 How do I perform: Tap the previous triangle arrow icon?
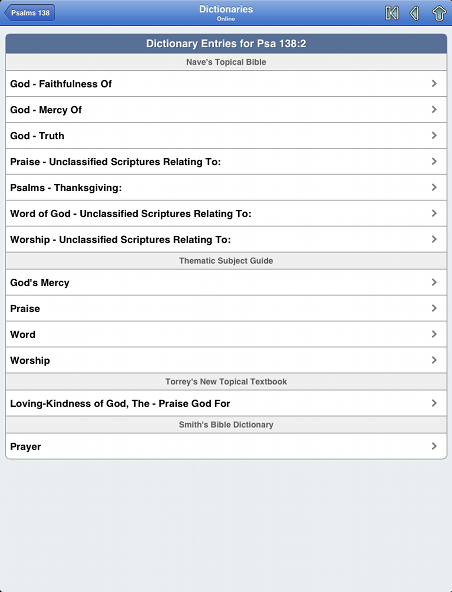pos(415,13)
